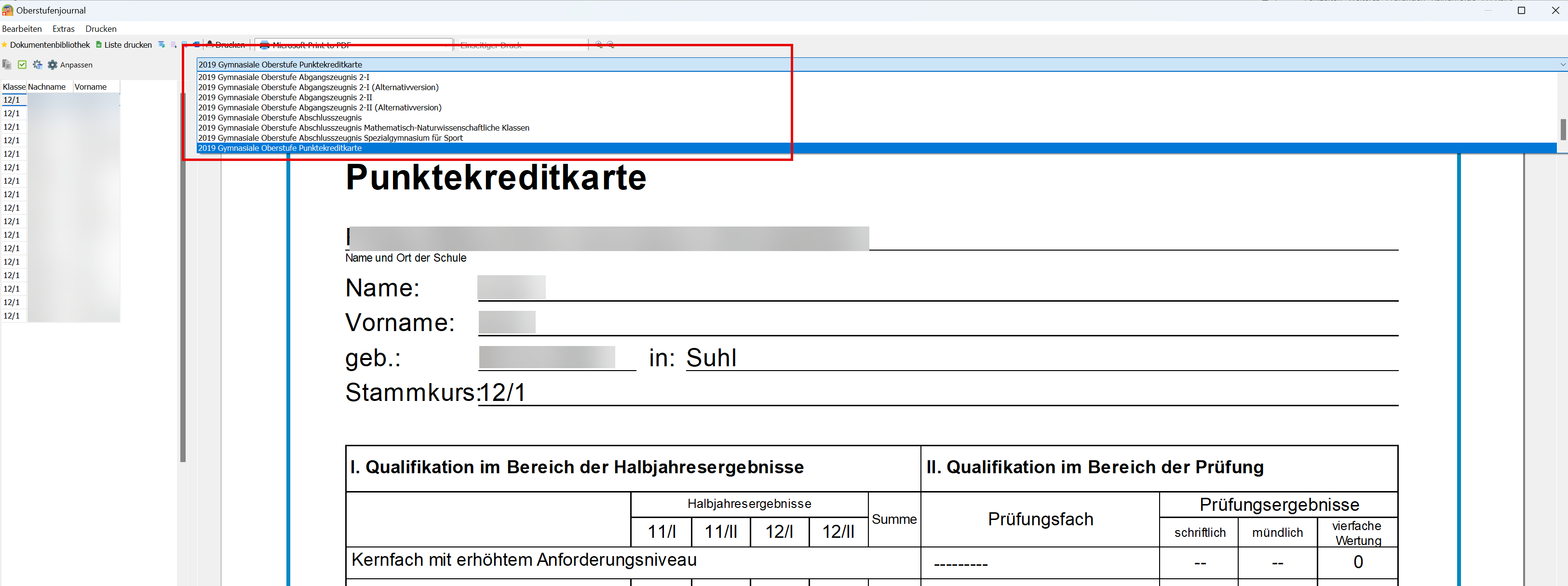
Task: Open the Dokumentenbibliothek document library
Action: point(46,45)
